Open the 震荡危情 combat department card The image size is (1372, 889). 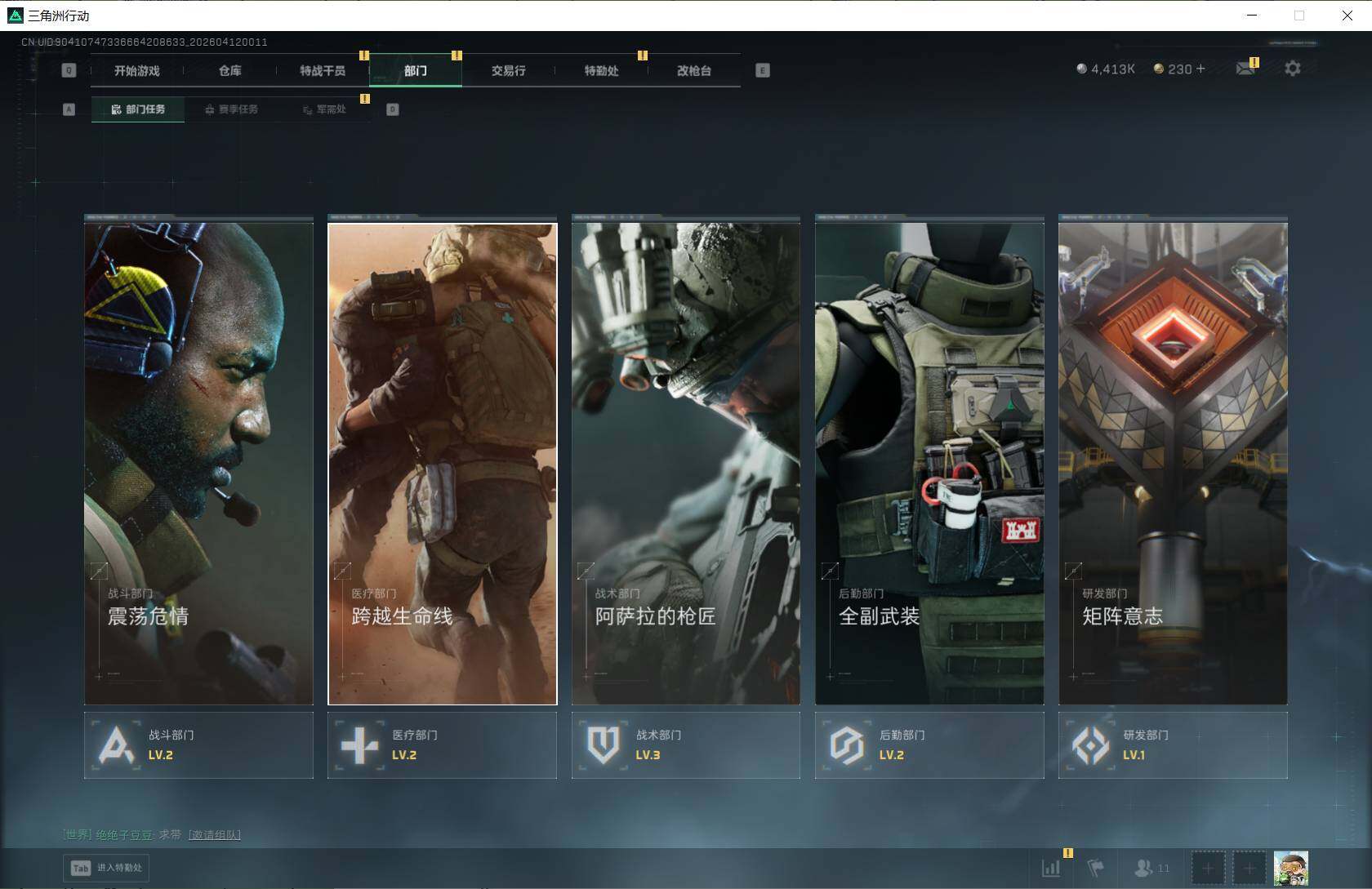[198, 463]
